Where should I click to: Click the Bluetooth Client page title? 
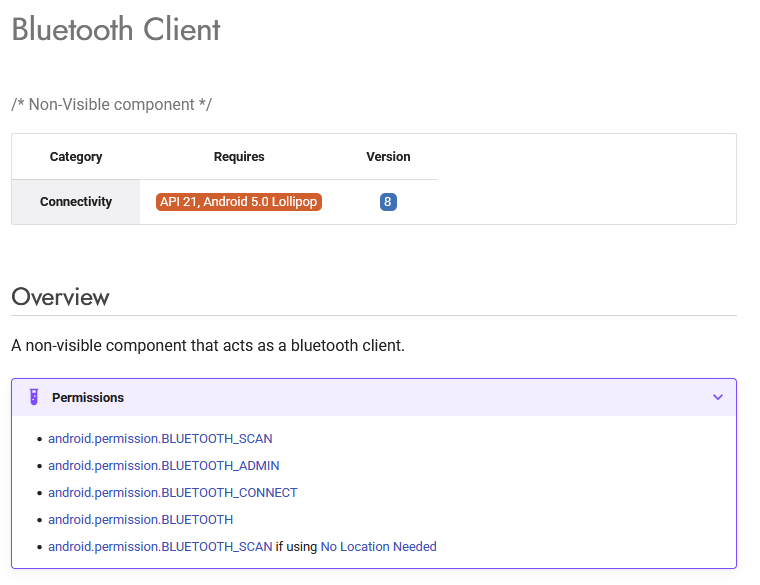point(116,30)
